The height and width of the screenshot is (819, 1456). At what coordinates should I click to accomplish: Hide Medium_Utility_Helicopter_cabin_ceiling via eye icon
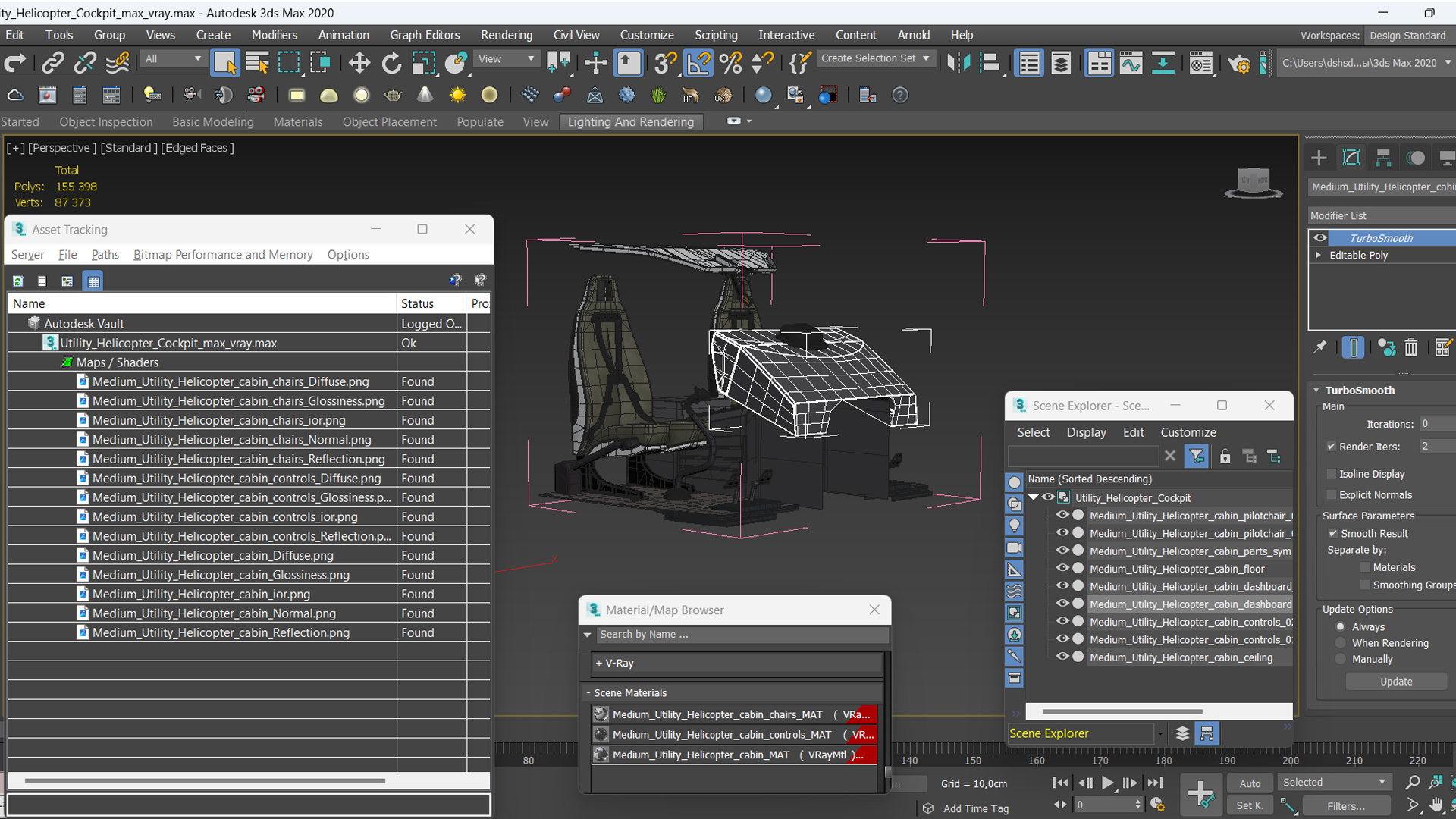[1062, 657]
